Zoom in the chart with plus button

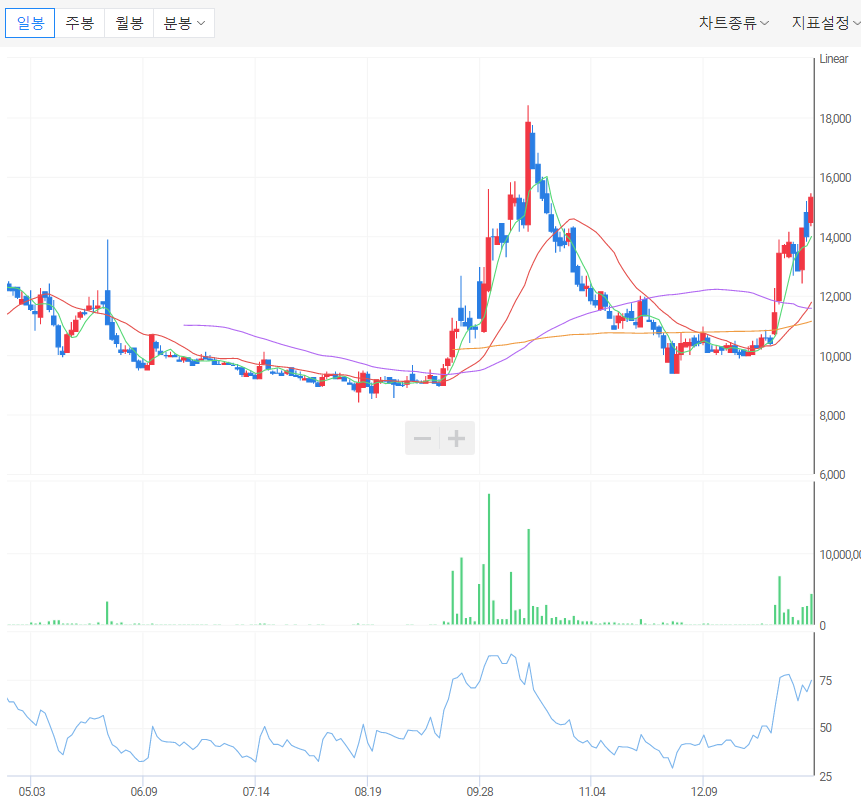point(457,438)
